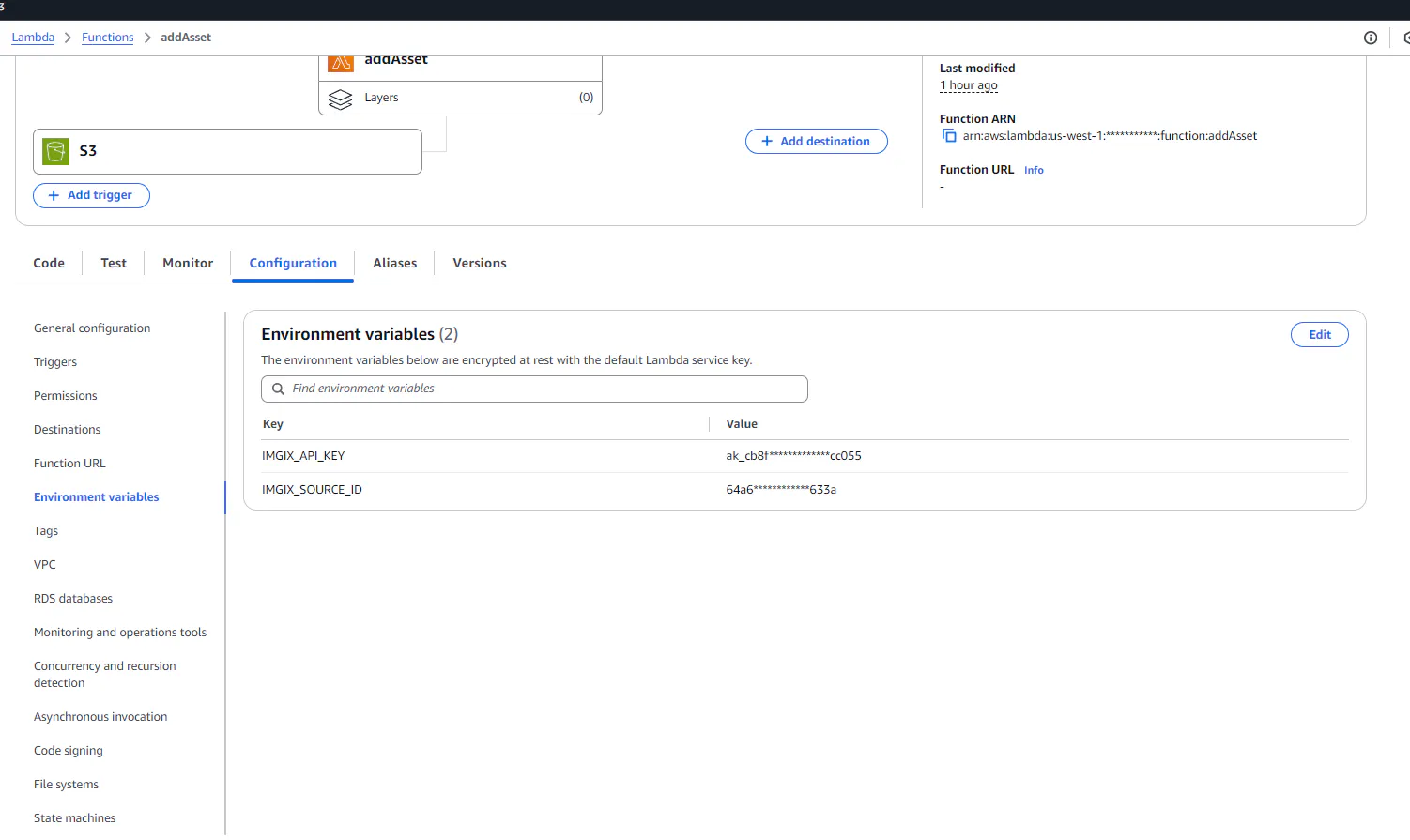The width and height of the screenshot is (1410, 840).
Task: Switch to the Monitor tab
Action: click(x=188, y=264)
